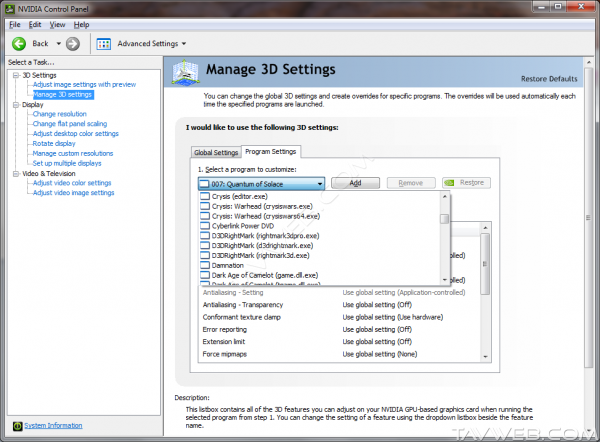Switch to the Global Settings tab
Viewport: 600px width, 442px height.
click(x=216, y=152)
